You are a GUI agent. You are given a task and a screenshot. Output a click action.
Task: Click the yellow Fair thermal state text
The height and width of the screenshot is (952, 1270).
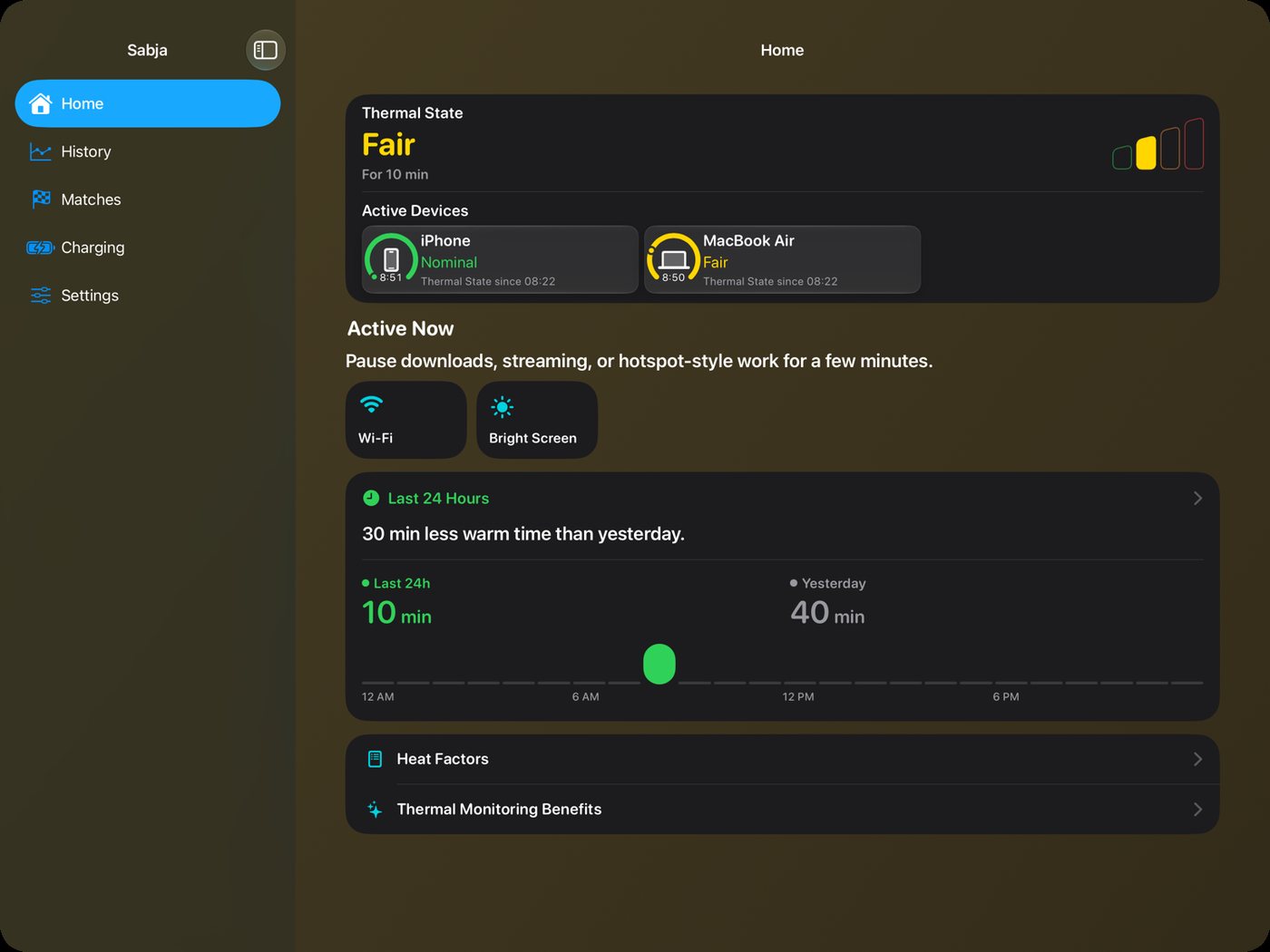pyautogui.click(x=388, y=144)
